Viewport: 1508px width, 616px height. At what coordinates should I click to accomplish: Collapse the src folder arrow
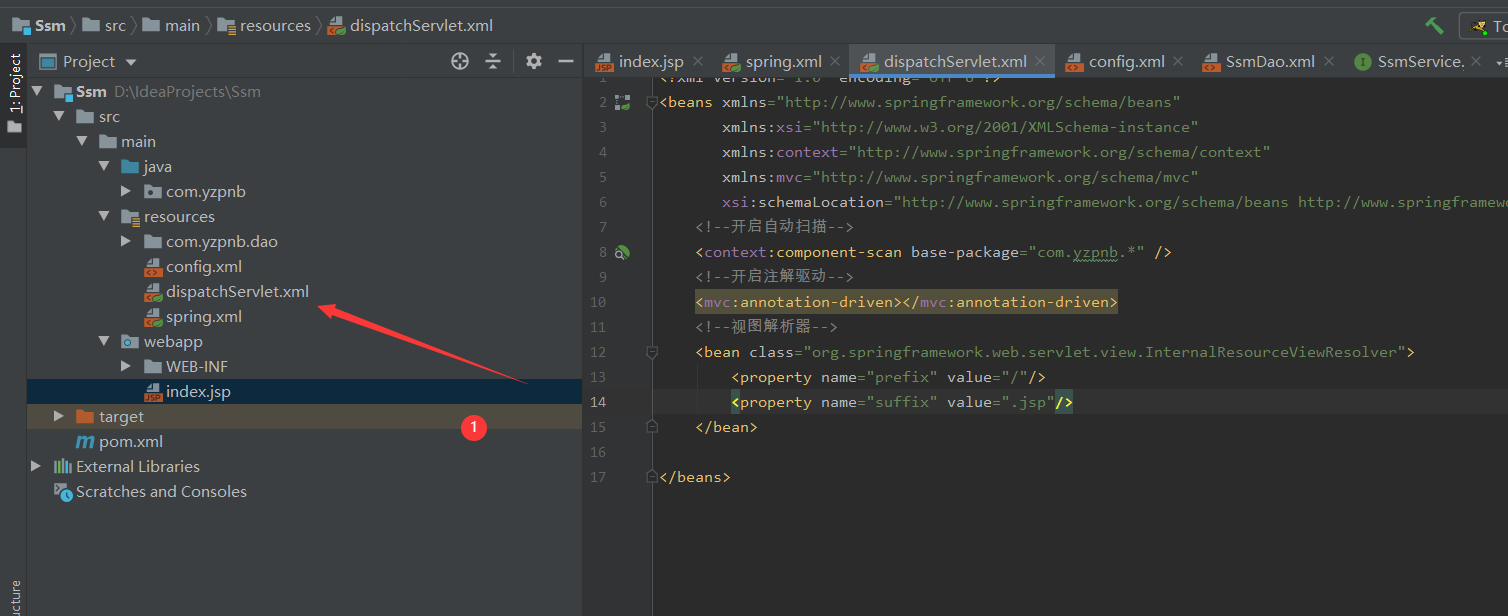(x=59, y=116)
